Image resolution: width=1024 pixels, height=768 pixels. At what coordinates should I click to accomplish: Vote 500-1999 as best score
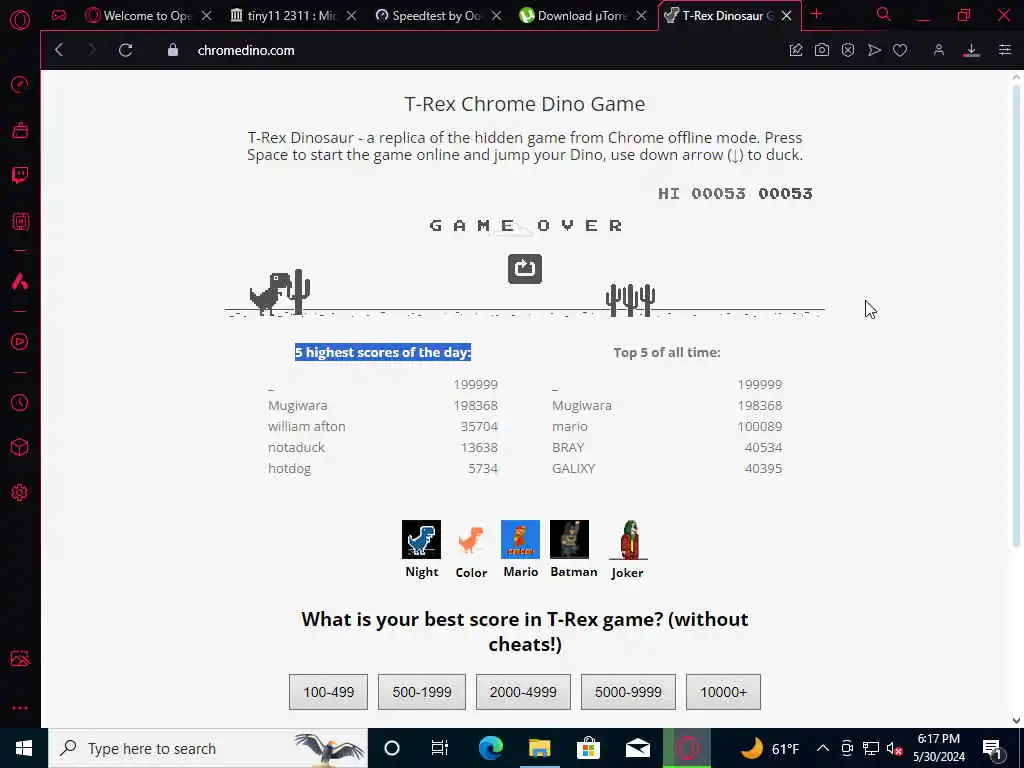[x=422, y=692]
